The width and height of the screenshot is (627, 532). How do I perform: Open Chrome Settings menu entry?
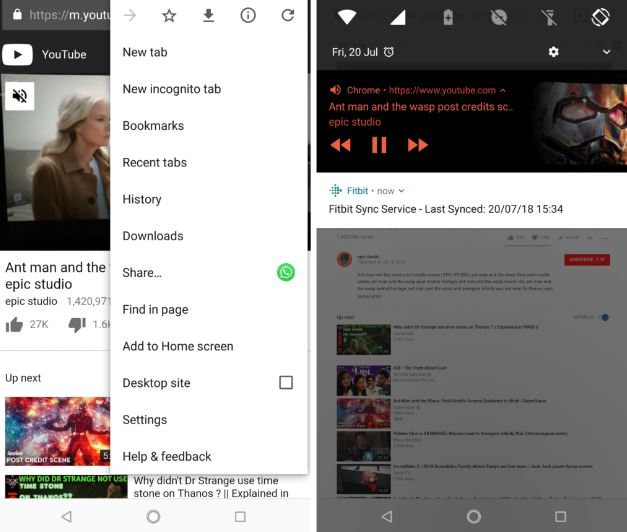tap(209, 420)
